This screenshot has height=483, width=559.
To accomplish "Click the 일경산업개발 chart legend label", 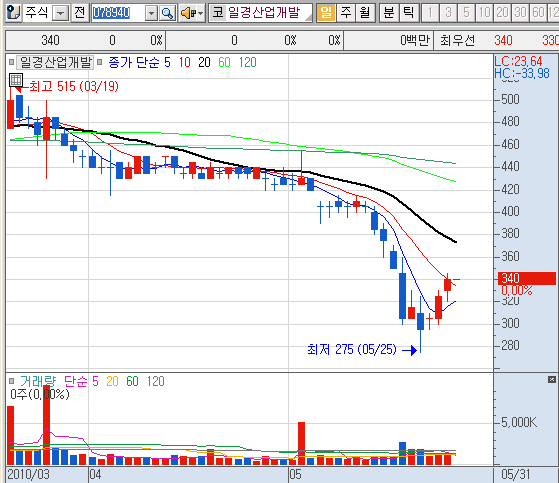I will coord(55,62).
